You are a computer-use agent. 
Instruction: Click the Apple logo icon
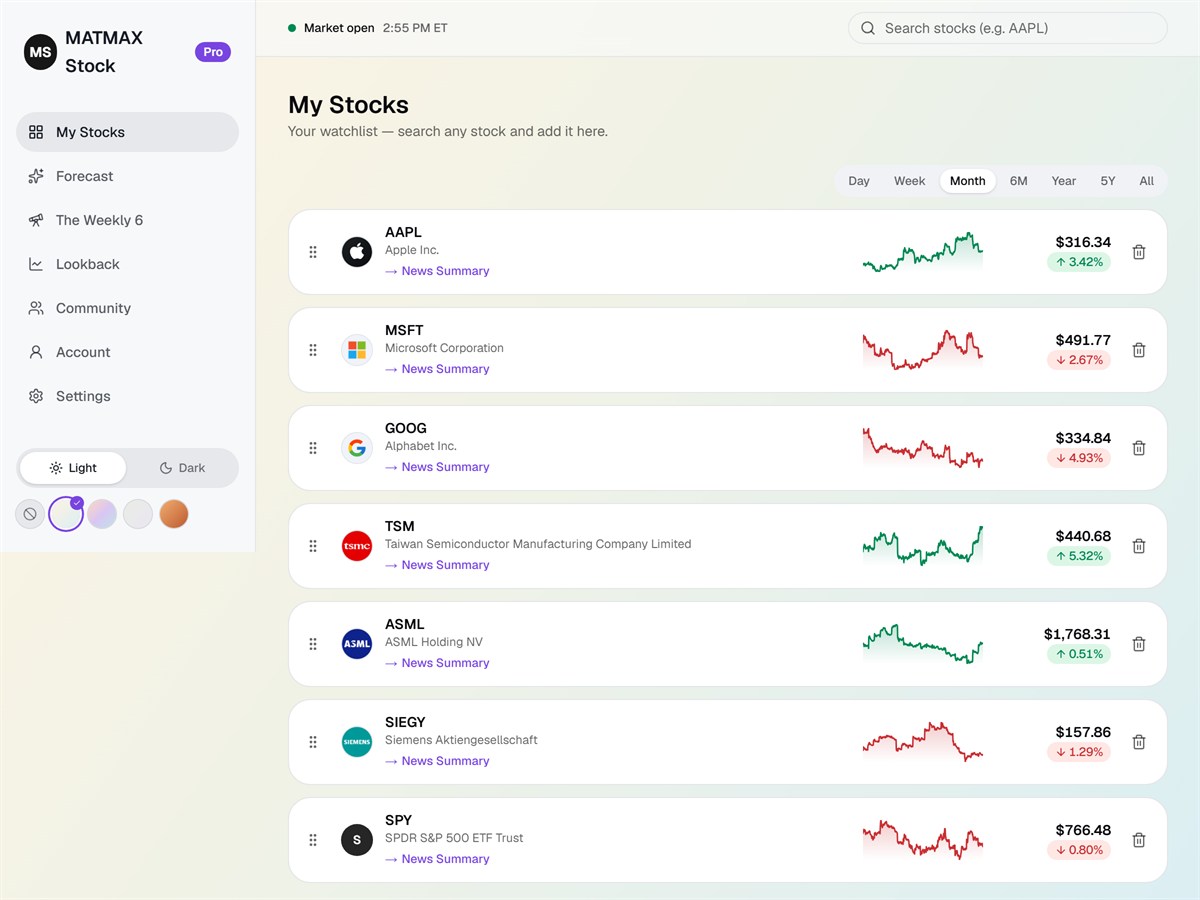357,252
